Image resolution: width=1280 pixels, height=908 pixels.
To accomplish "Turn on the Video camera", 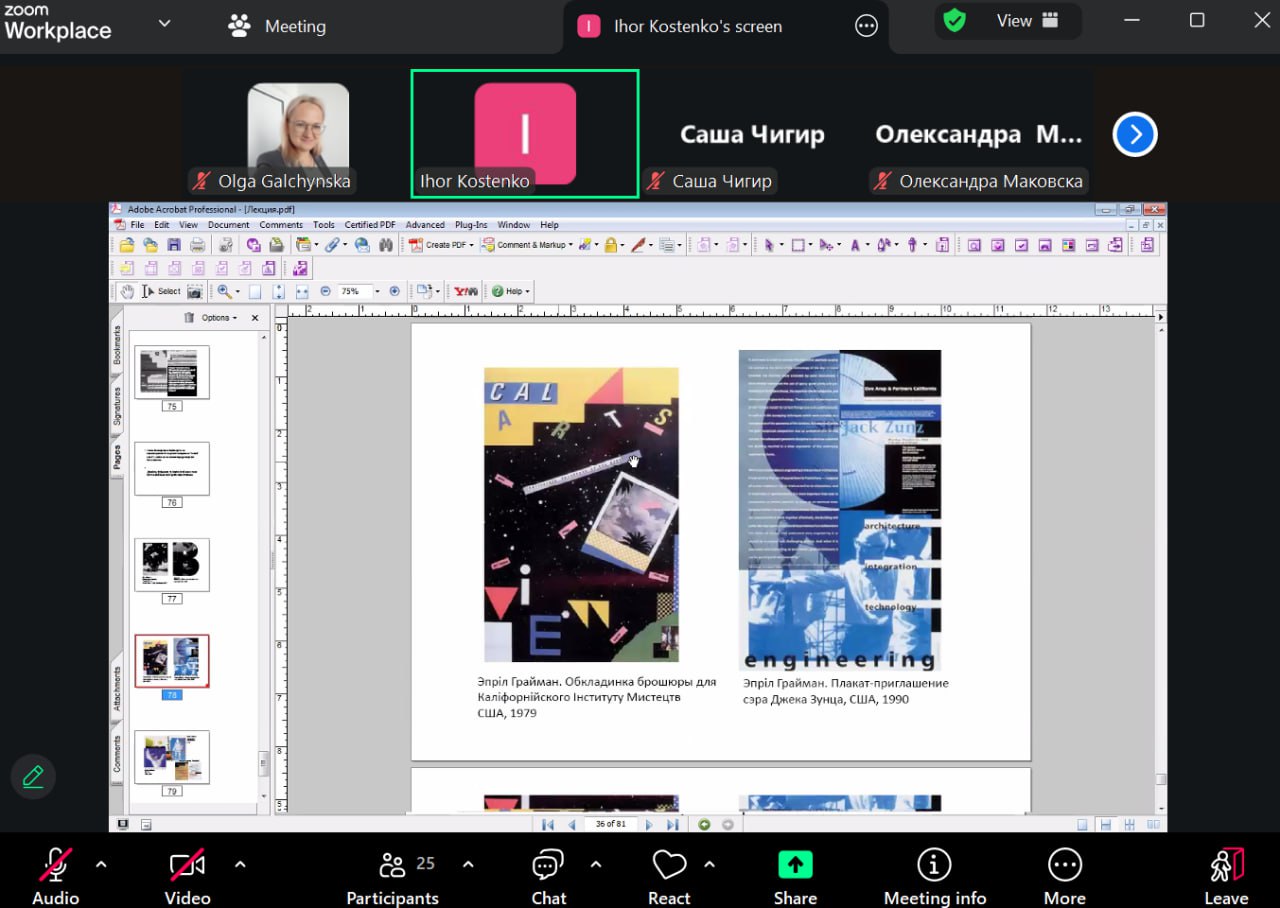I will [187, 865].
